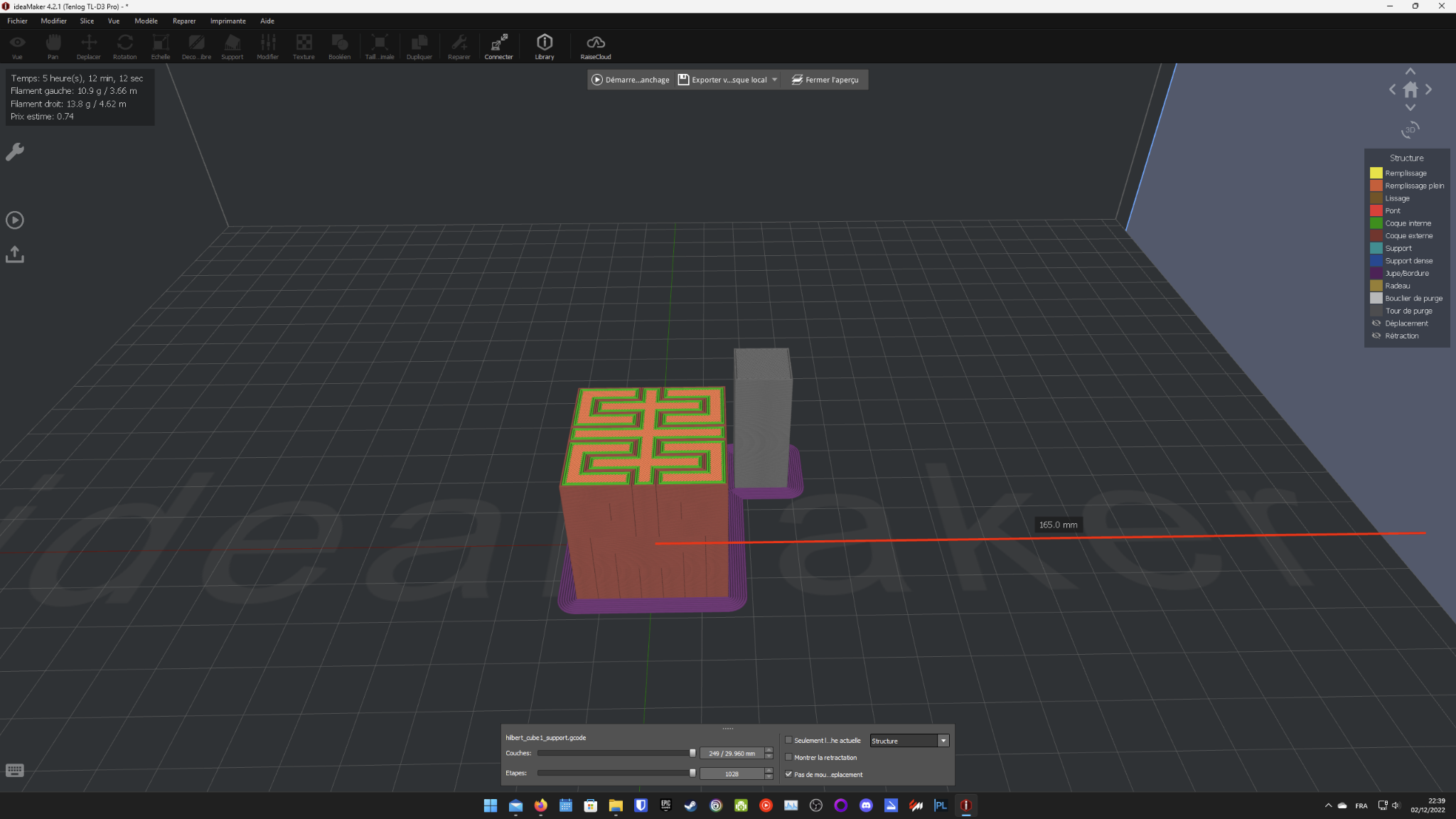Rotate view right with the right arrow
The width and height of the screenshot is (1456, 819).
point(1428,90)
